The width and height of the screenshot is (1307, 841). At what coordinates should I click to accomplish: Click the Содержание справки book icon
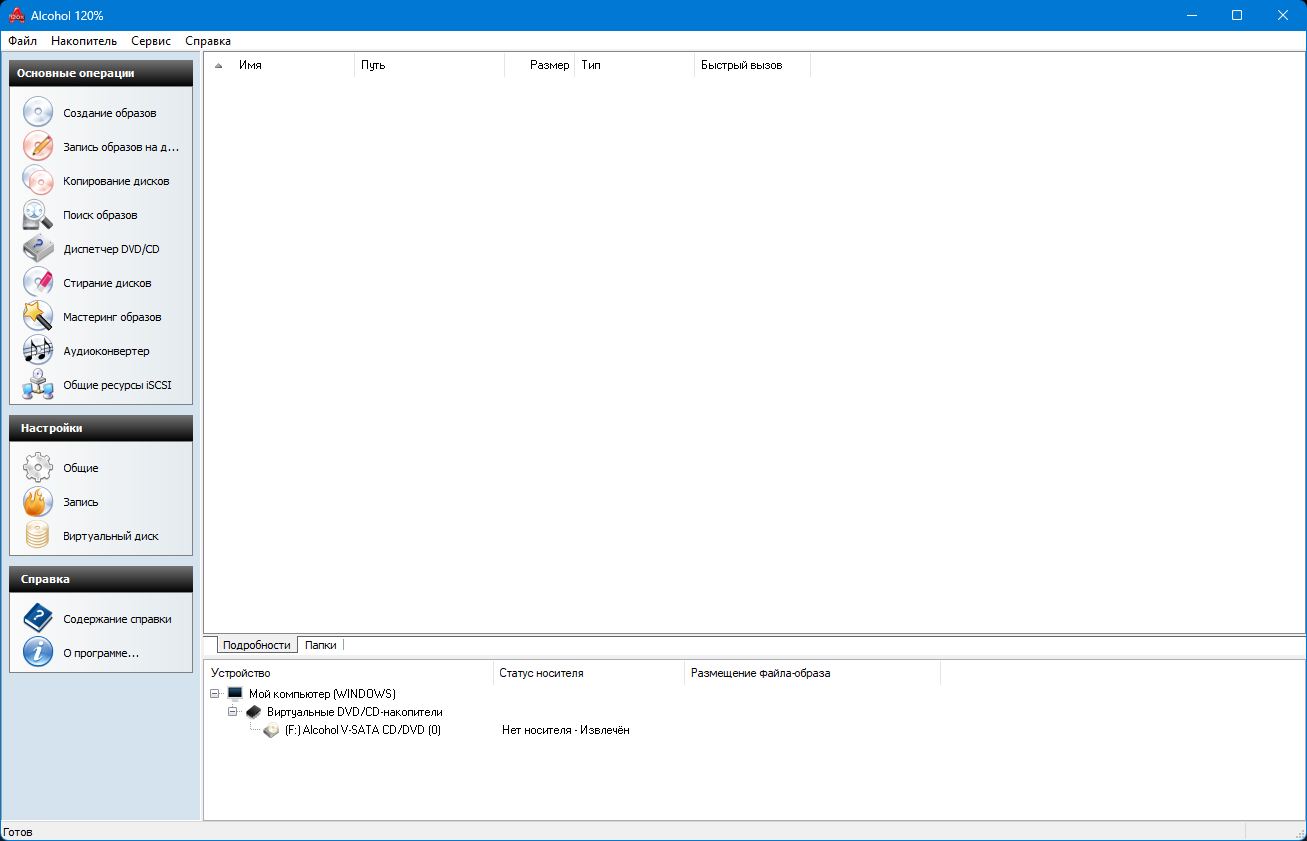(38, 618)
